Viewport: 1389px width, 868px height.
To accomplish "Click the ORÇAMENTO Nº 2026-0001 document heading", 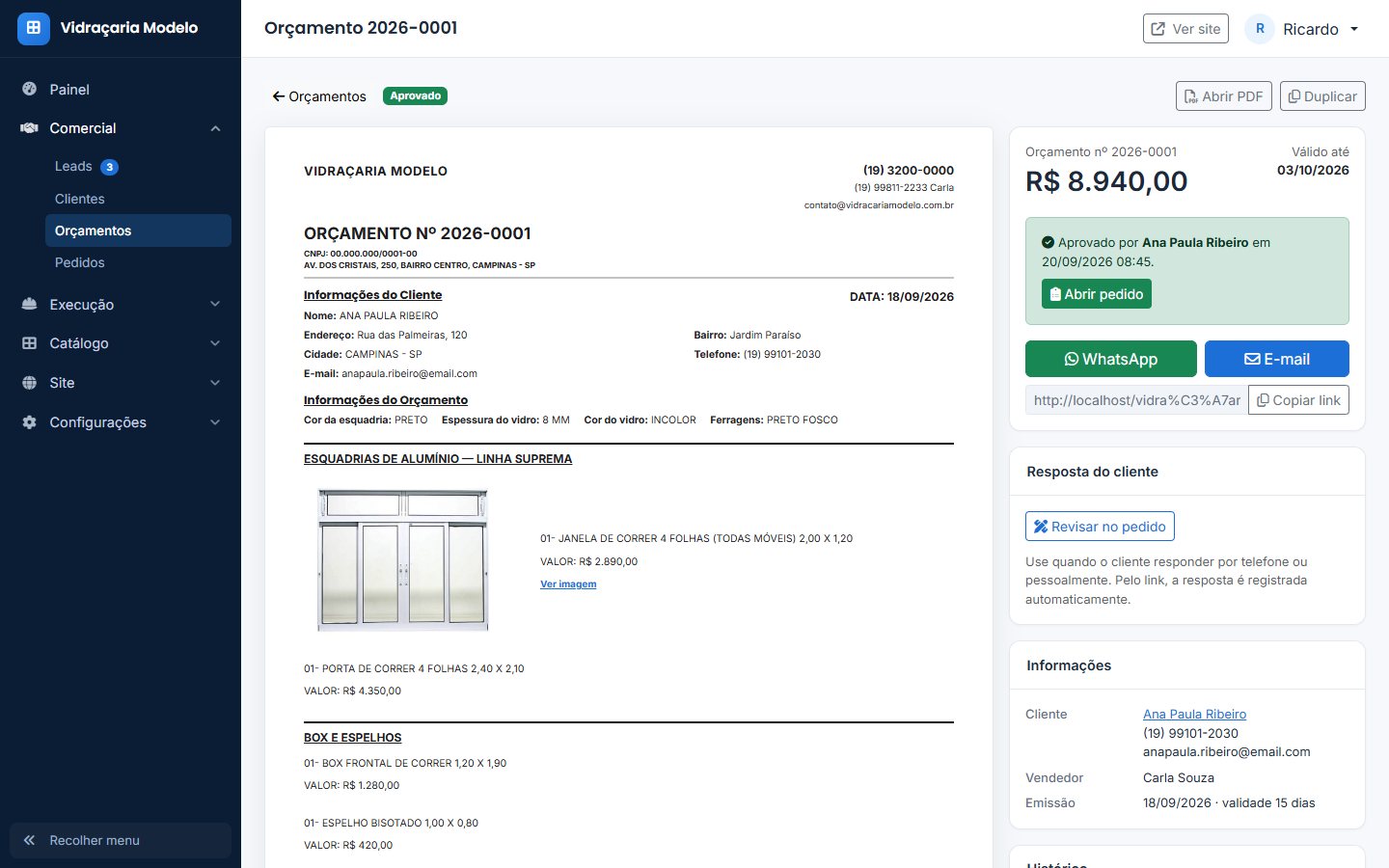I will pos(418,233).
